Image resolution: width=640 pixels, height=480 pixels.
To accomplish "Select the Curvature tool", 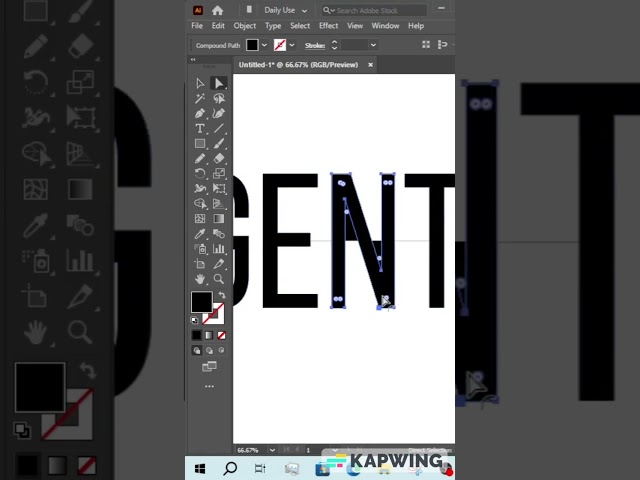I will click(x=219, y=113).
